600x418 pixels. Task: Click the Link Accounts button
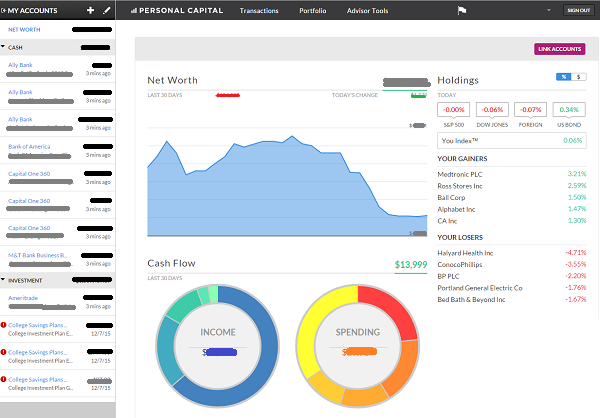(x=559, y=49)
